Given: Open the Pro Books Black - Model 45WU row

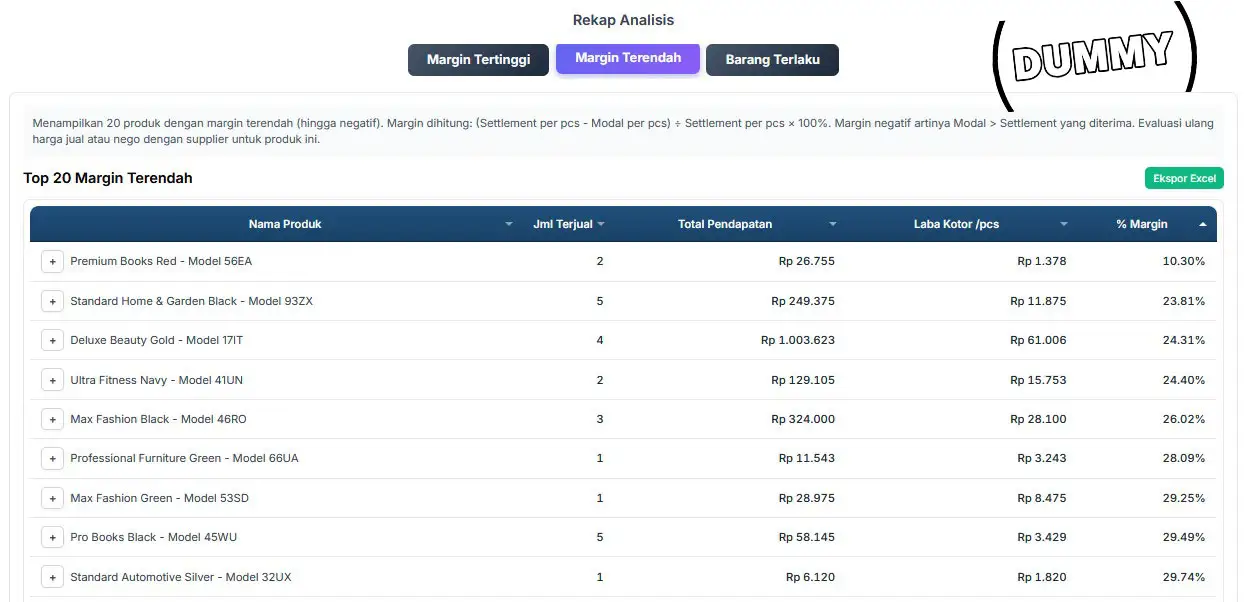Looking at the screenshot, I should tap(52, 537).
